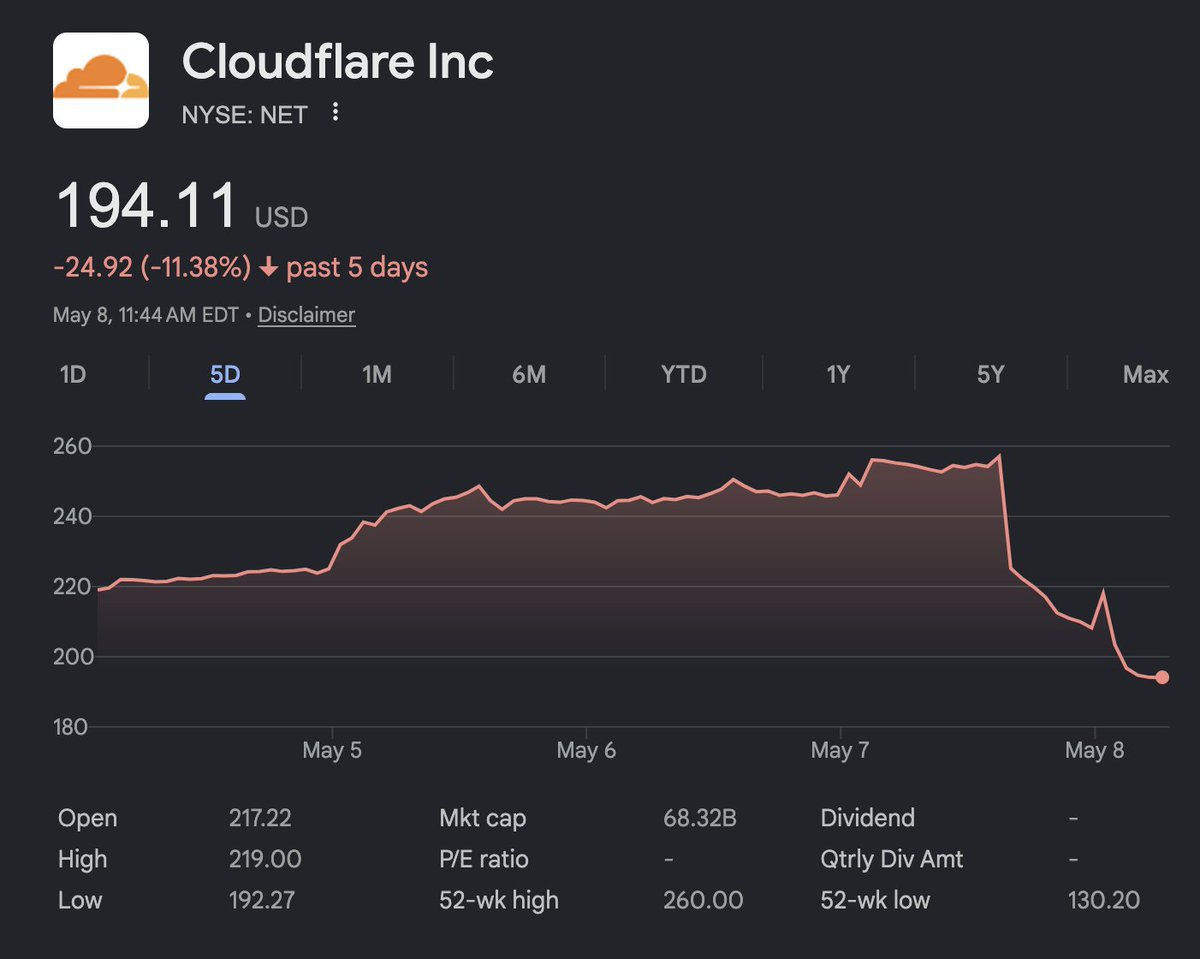Switch to the 1Y range tab

tap(838, 375)
